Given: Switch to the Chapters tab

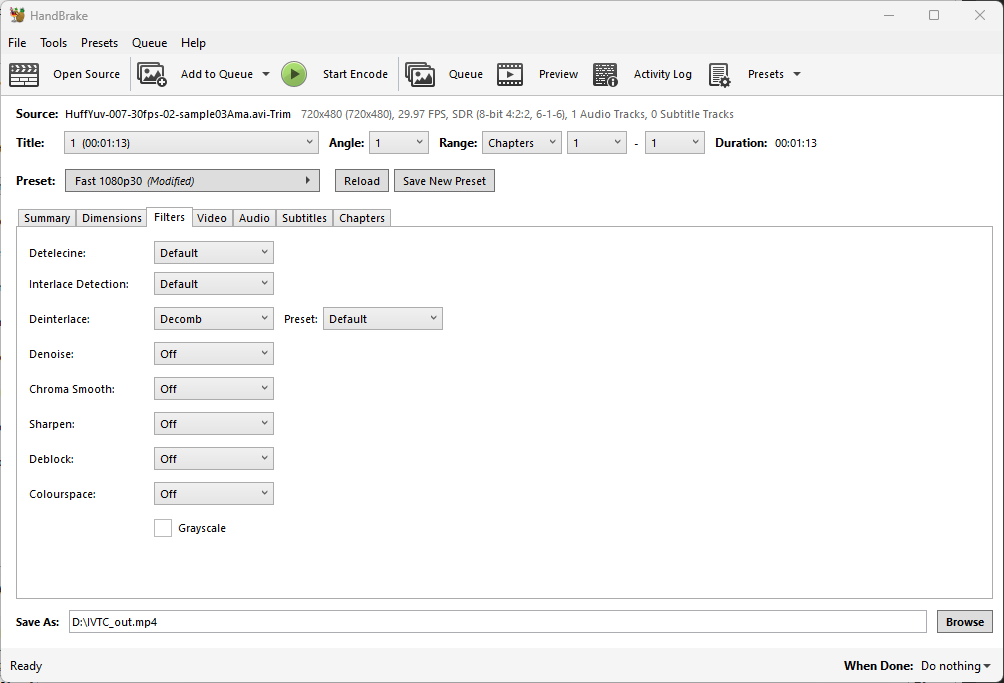Looking at the screenshot, I should 362,218.
